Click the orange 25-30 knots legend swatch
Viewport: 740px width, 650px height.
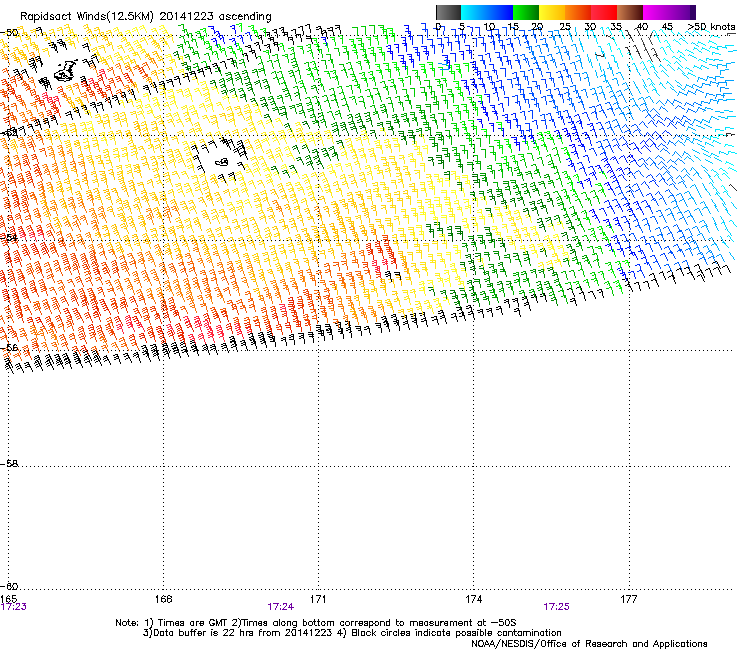point(578,12)
